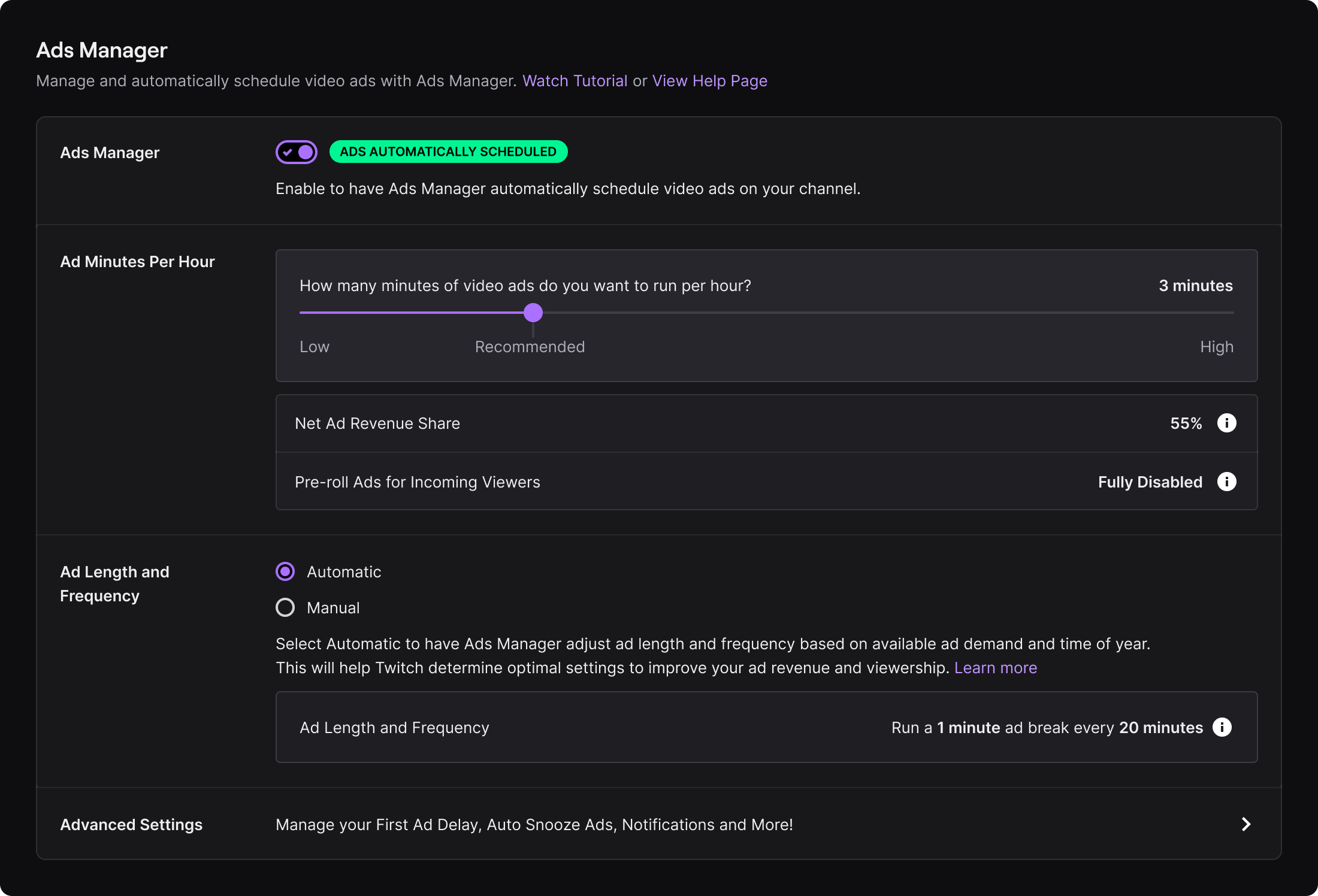The image size is (1318, 896).
Task: Click the Ads Automatically Scheduled badge
Action: coord(448,152)
